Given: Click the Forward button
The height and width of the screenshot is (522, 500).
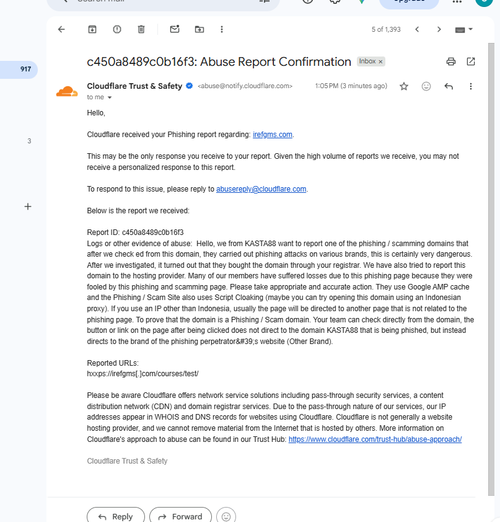Looking at the screenshot, I should 180,515.
